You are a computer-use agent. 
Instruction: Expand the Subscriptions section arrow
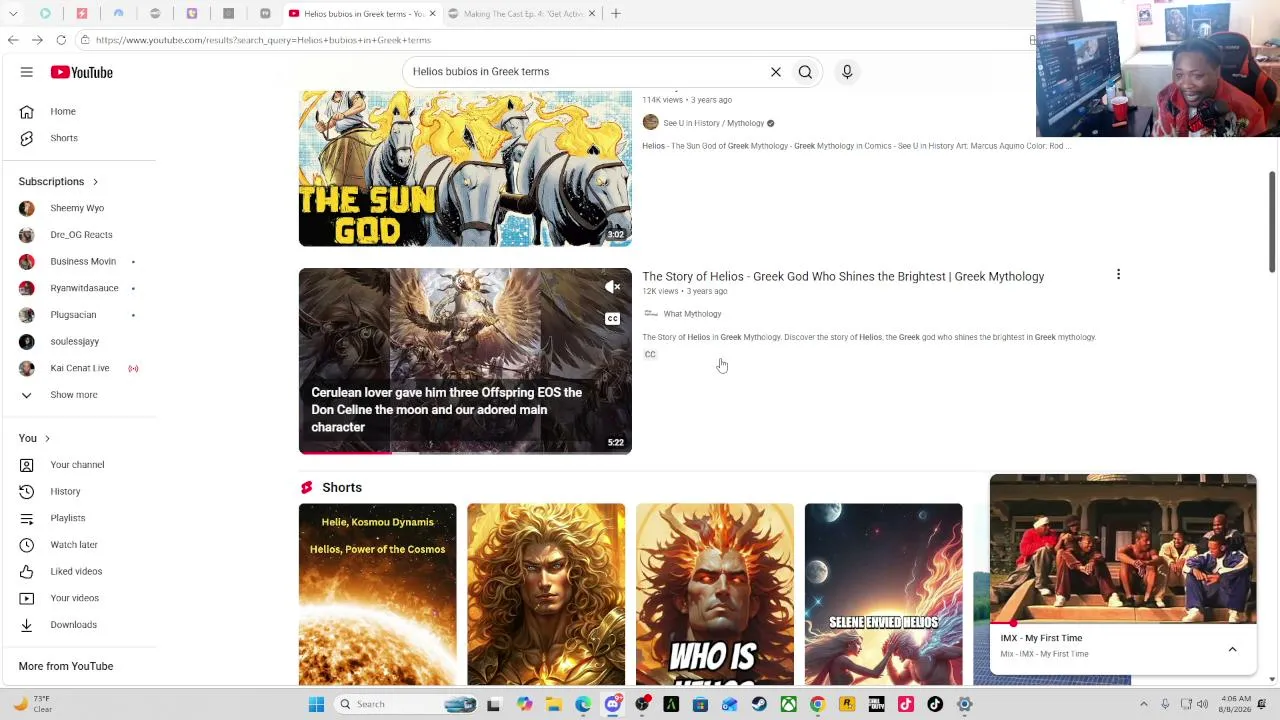(x=95, y=182)
